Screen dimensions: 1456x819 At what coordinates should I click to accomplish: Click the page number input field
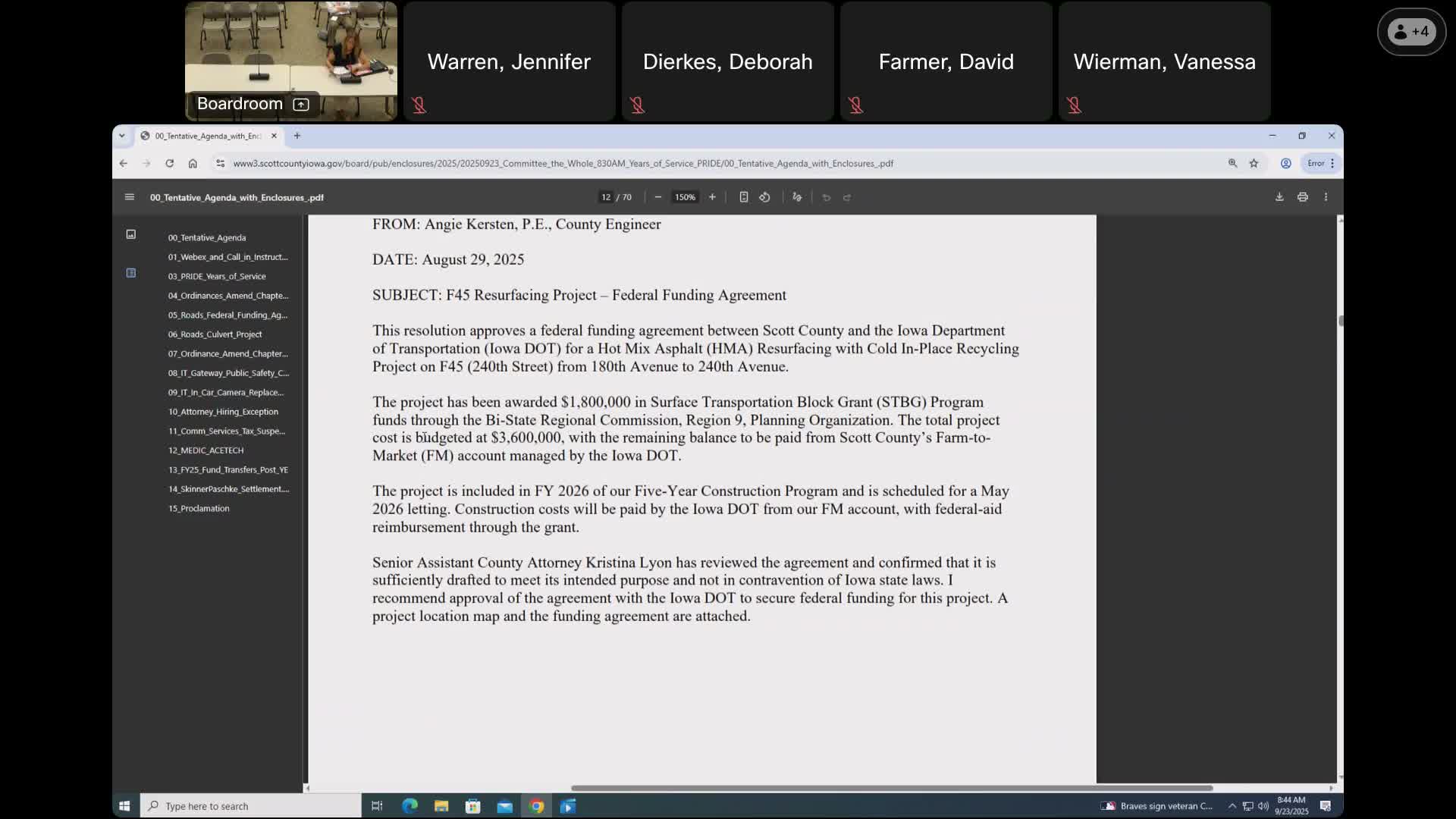pyautogui.click(x=606, y=197)
